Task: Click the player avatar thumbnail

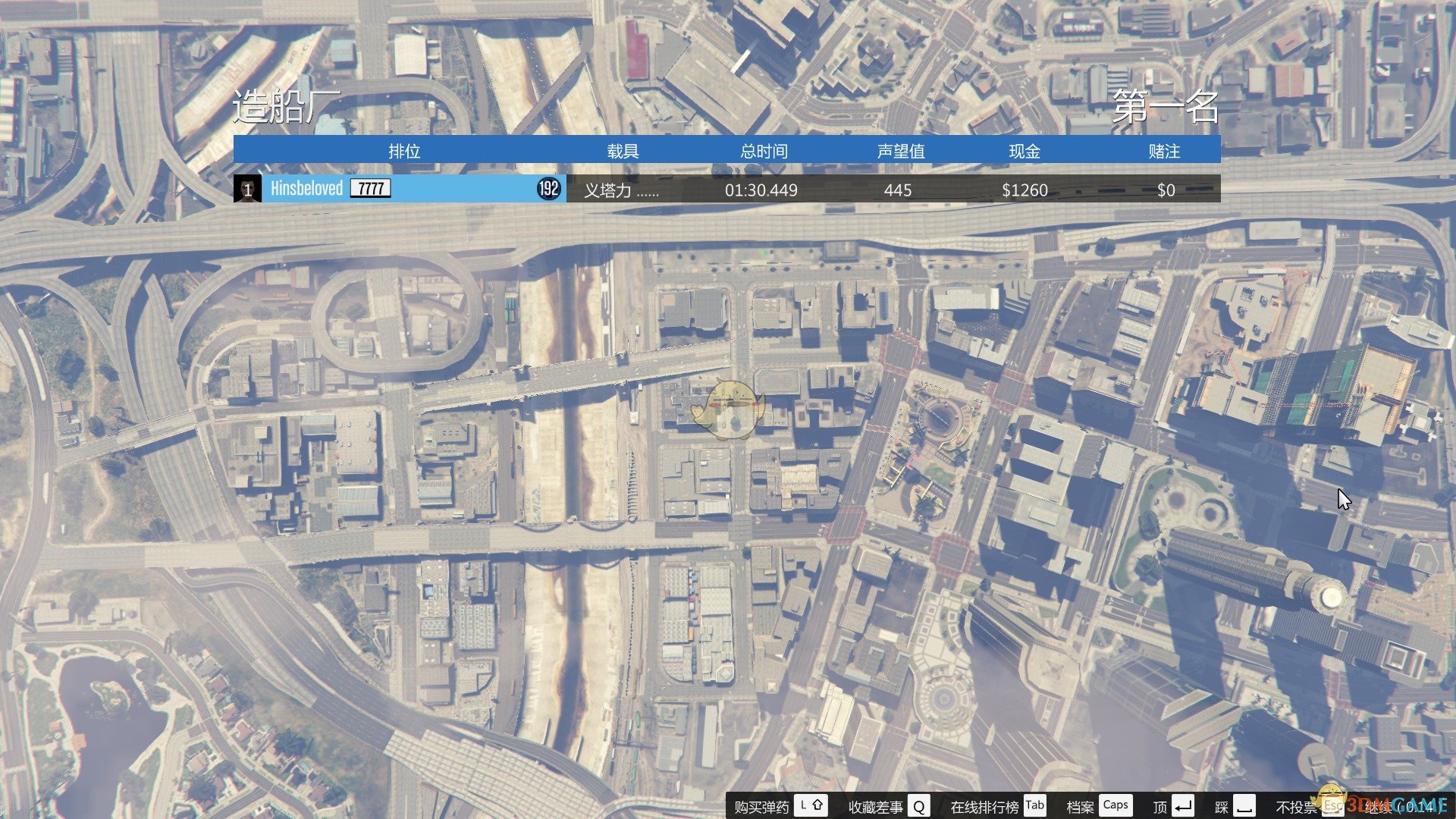Action: (x=247, y=189)
